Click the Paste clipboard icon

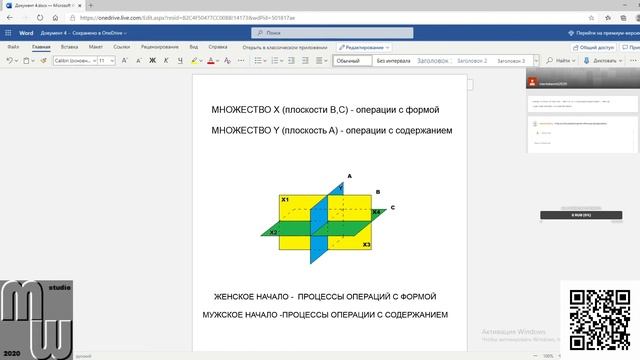26,60
